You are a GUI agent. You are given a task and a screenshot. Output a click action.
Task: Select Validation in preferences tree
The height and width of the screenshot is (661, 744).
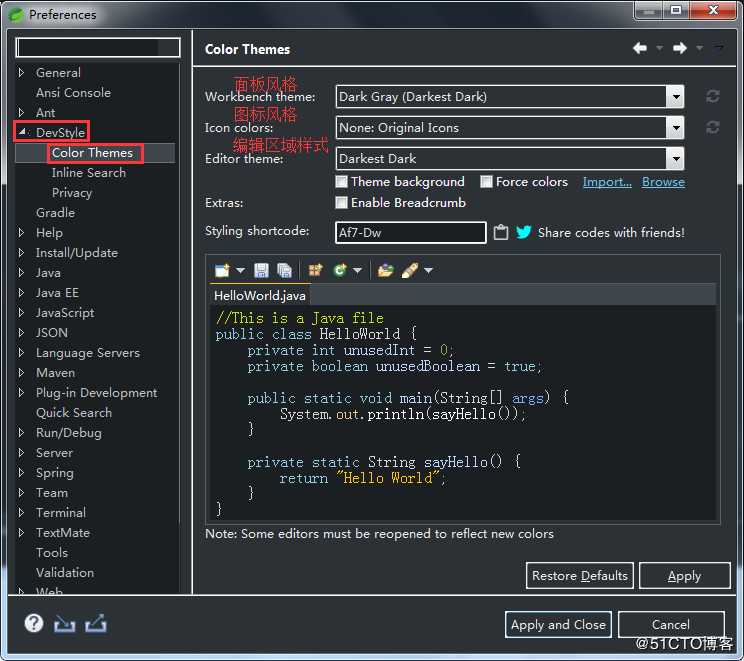tap(65, 573)
